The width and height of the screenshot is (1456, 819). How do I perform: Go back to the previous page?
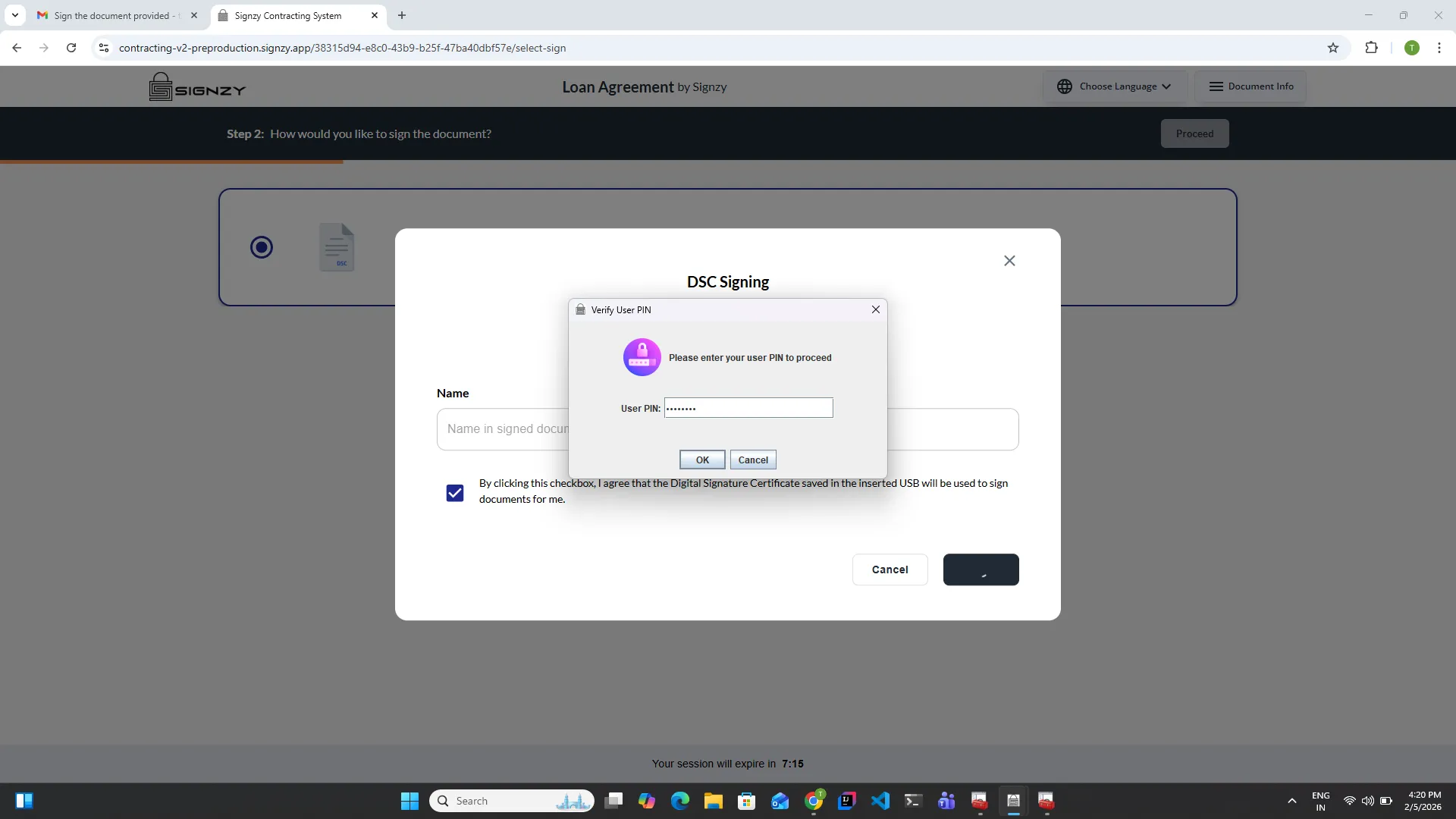(x=17, y=48)
